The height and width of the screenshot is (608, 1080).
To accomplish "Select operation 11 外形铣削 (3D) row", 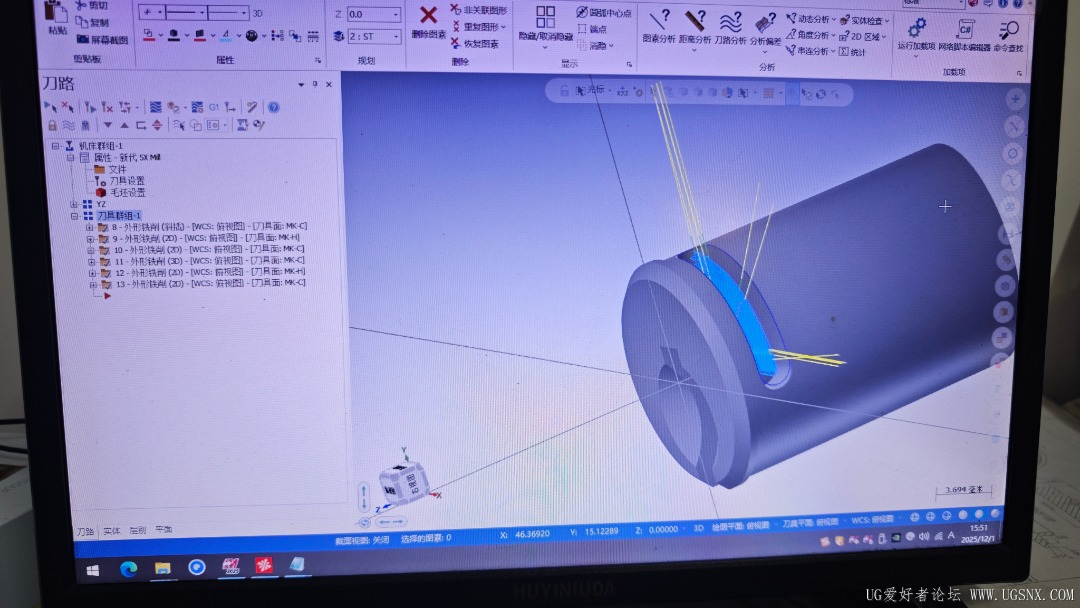I will pyautogui.click(x=209, y=261).
